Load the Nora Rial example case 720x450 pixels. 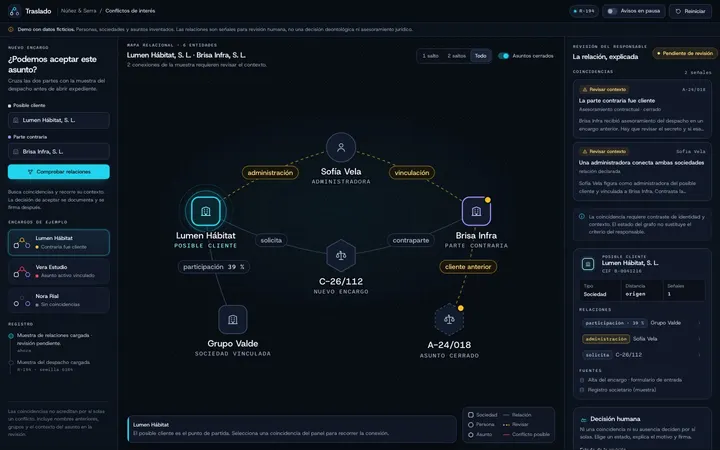click(59, 300)
